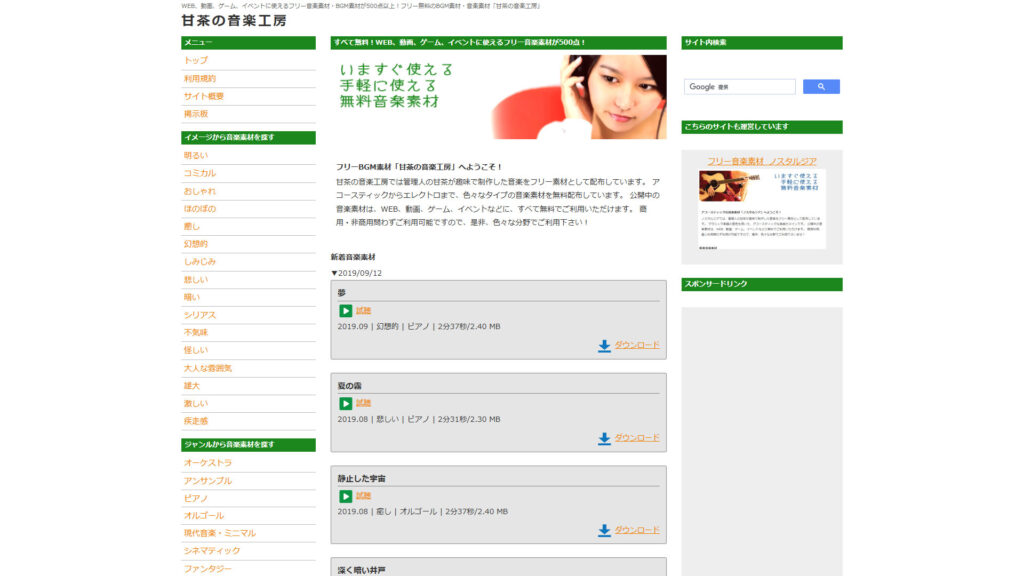The width and height of the screenshot is (1024, 576).
Task: Click 2019.09 | 幻想的 | ピアノ info line
Action: [419, 327]
